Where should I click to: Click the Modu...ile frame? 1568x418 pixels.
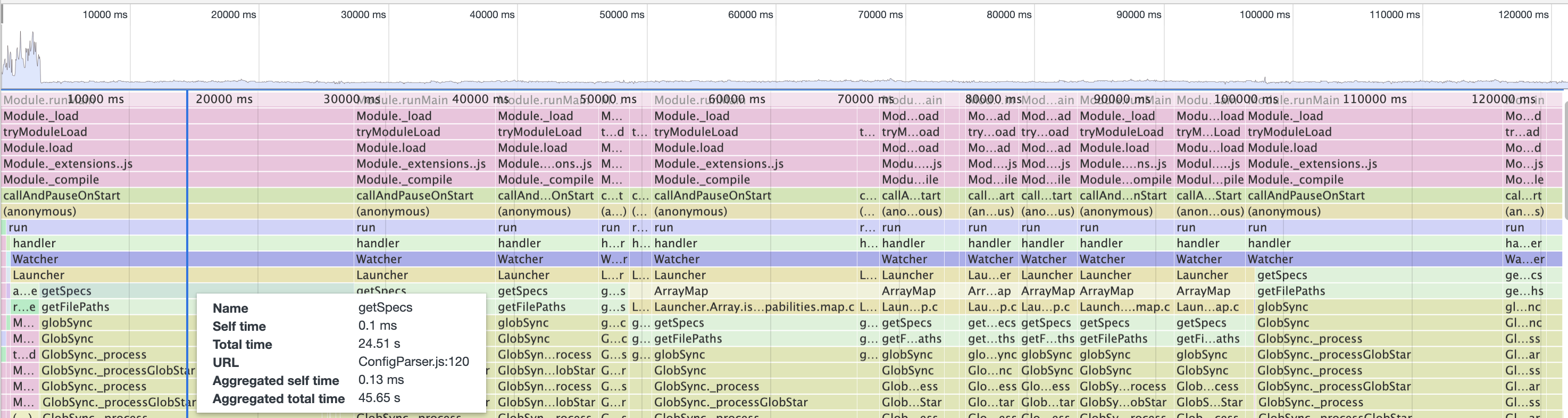coord(911,180)
